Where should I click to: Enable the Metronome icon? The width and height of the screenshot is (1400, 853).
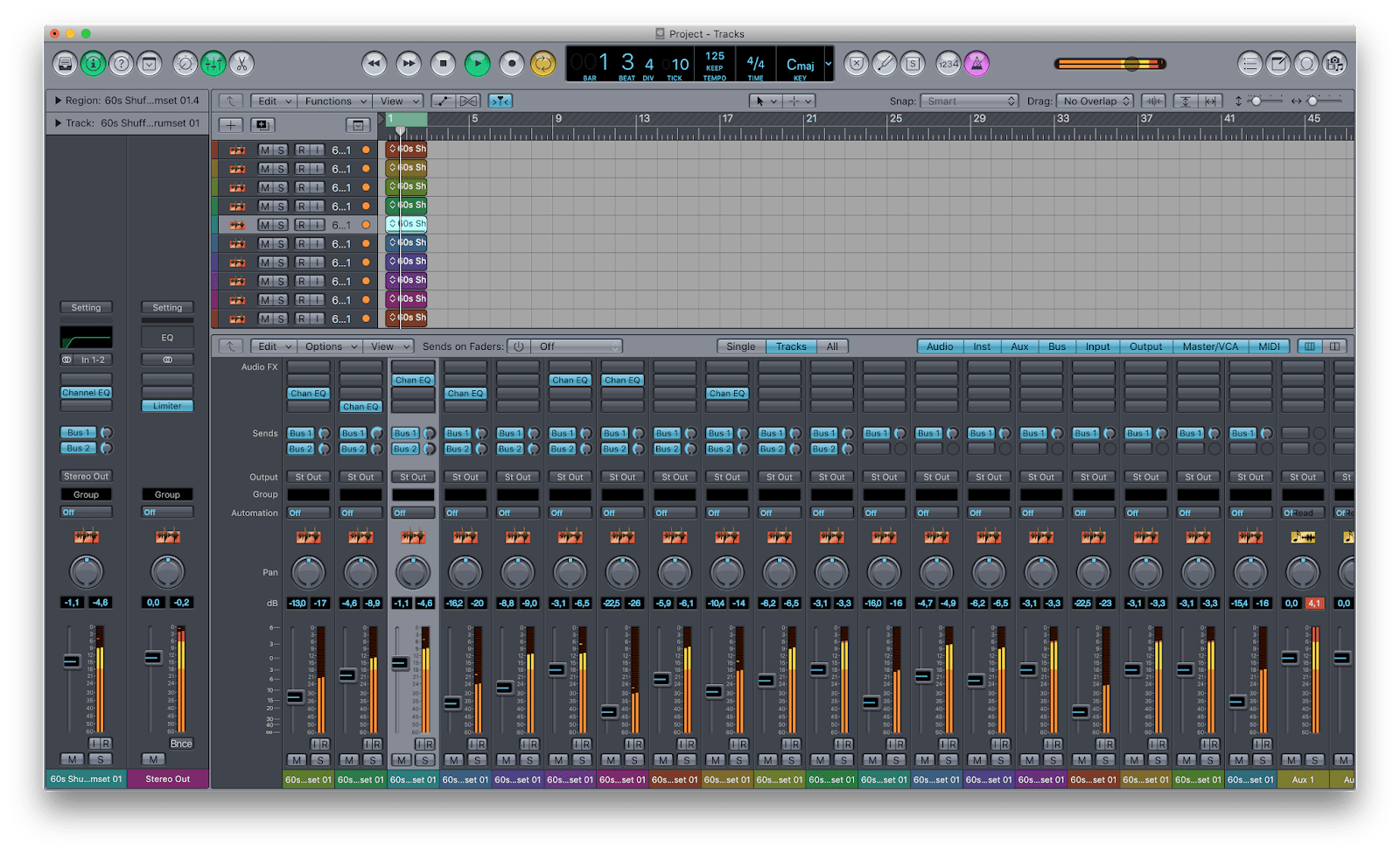tap(977, 63)
